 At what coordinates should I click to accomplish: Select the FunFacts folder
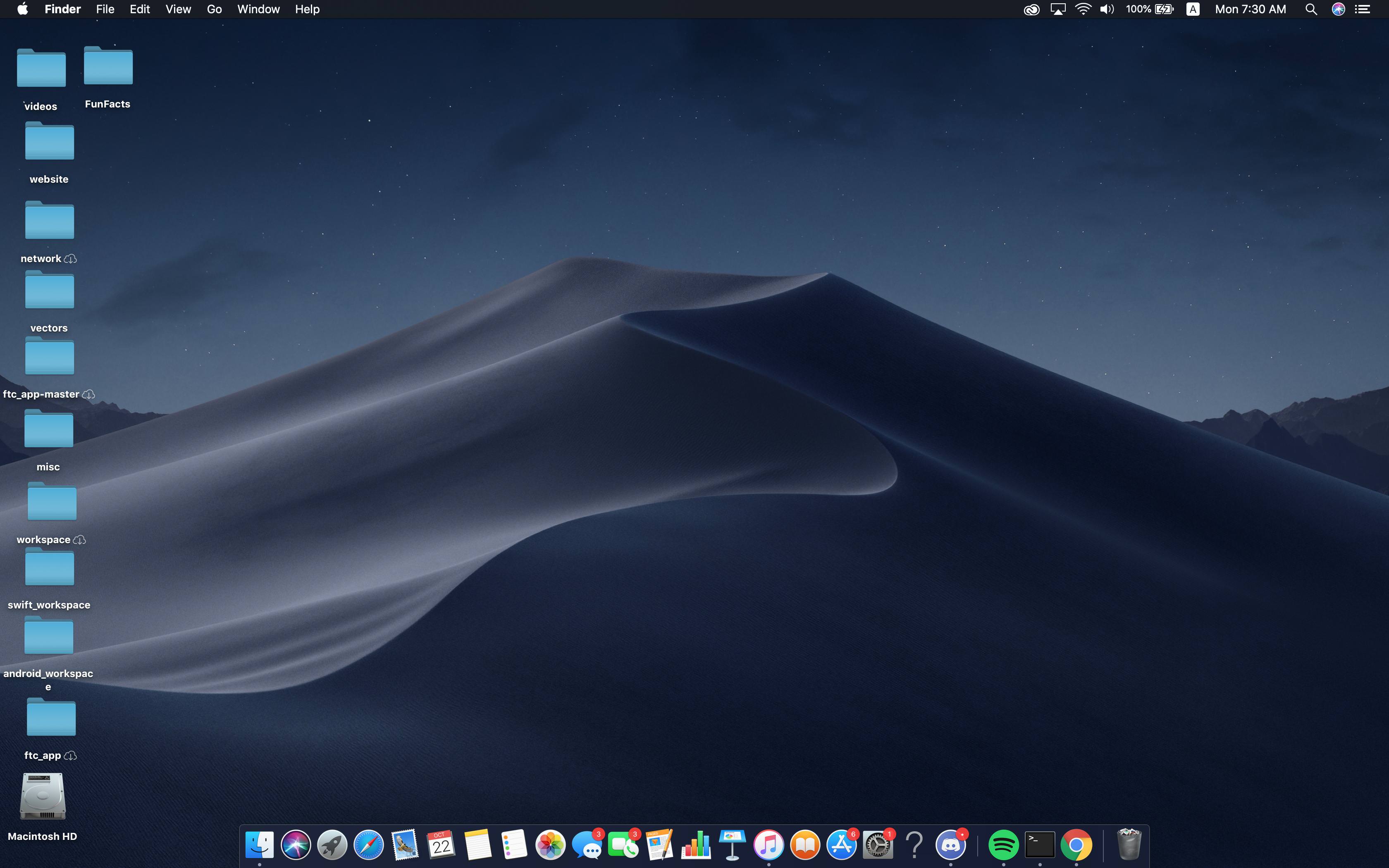click(x=108, y=67)
